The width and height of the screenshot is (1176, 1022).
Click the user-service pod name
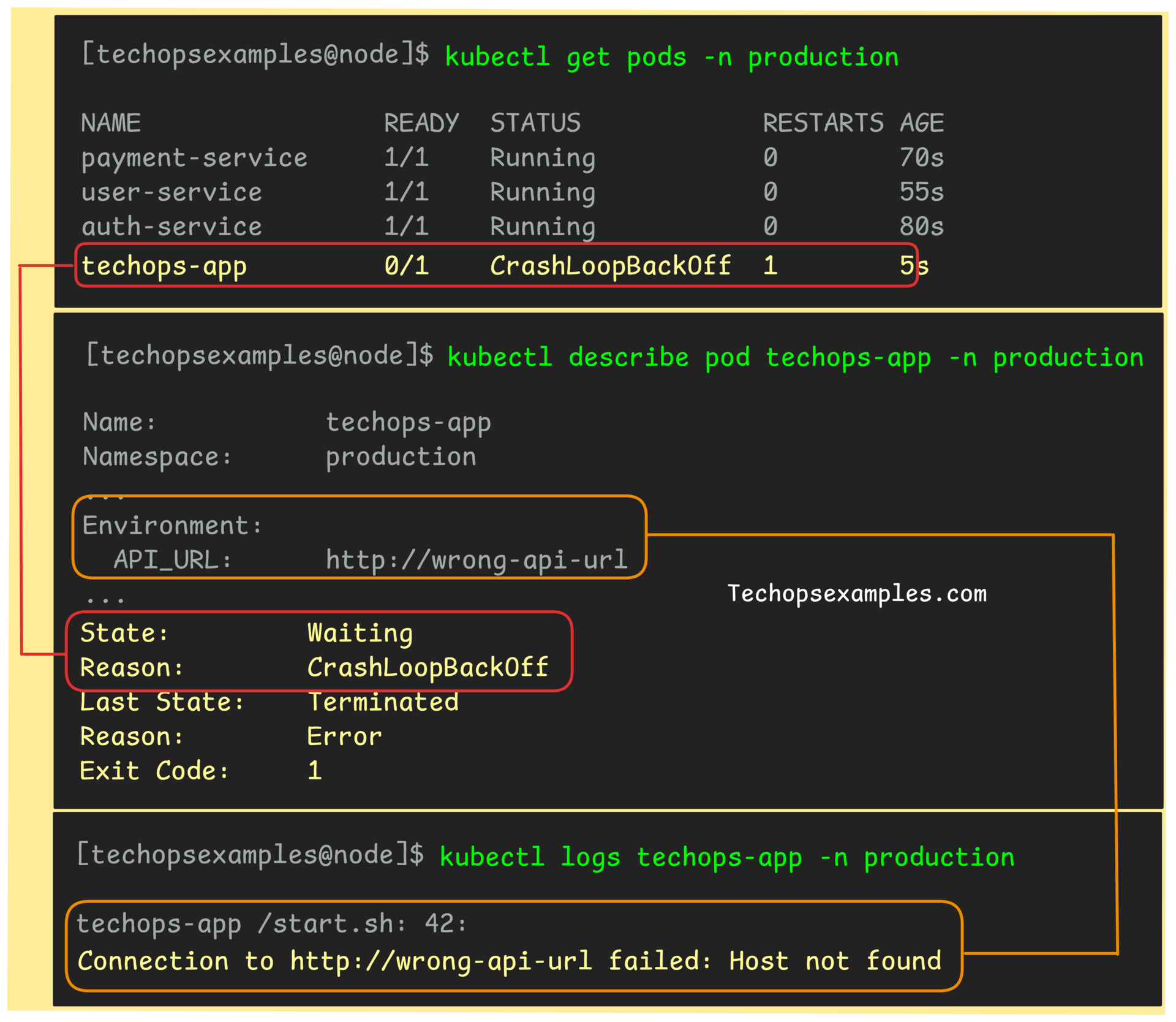[x=171, y=192]
